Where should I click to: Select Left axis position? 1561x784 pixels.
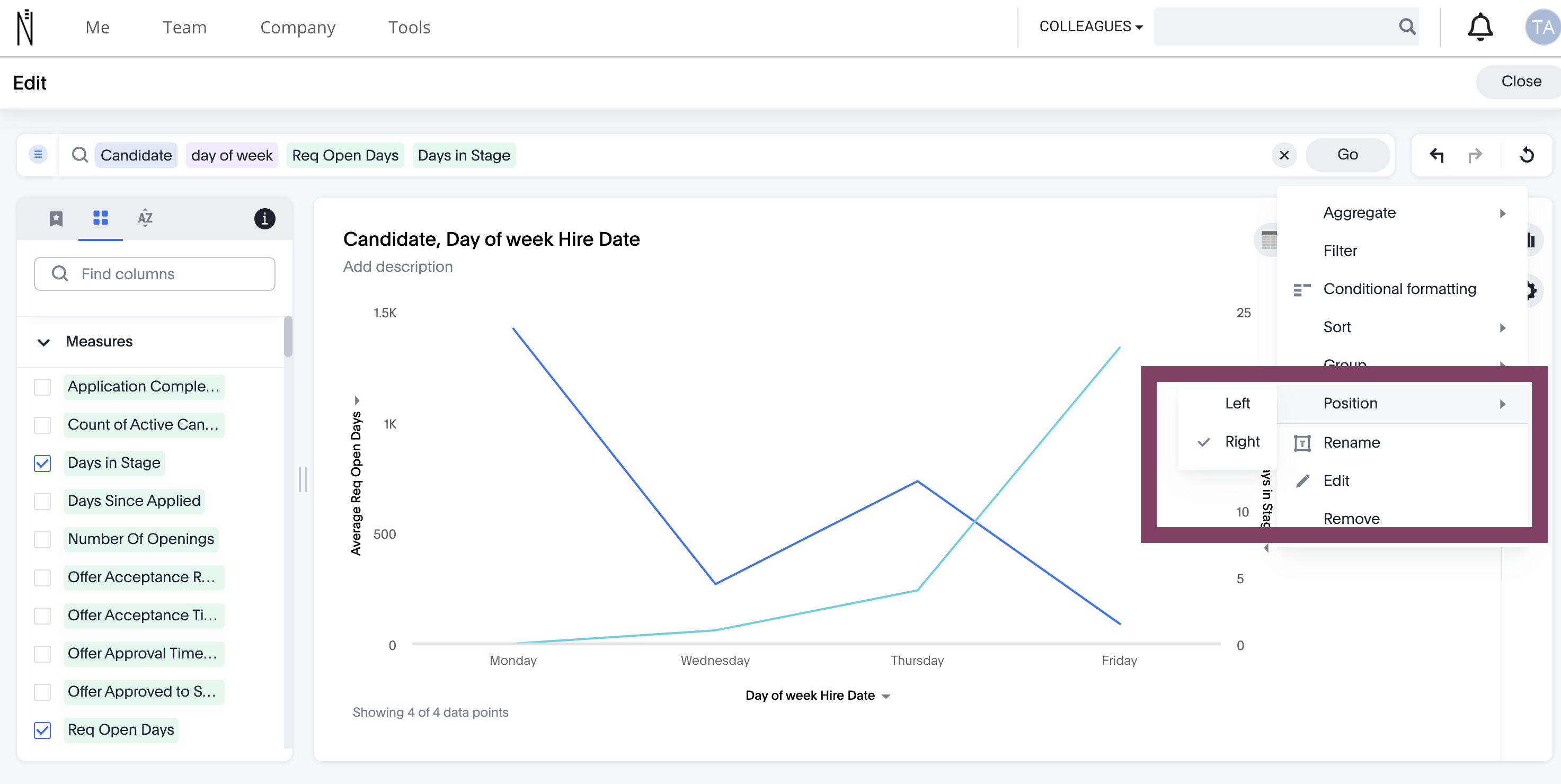pyautogui.click(x=1228, y=404)
